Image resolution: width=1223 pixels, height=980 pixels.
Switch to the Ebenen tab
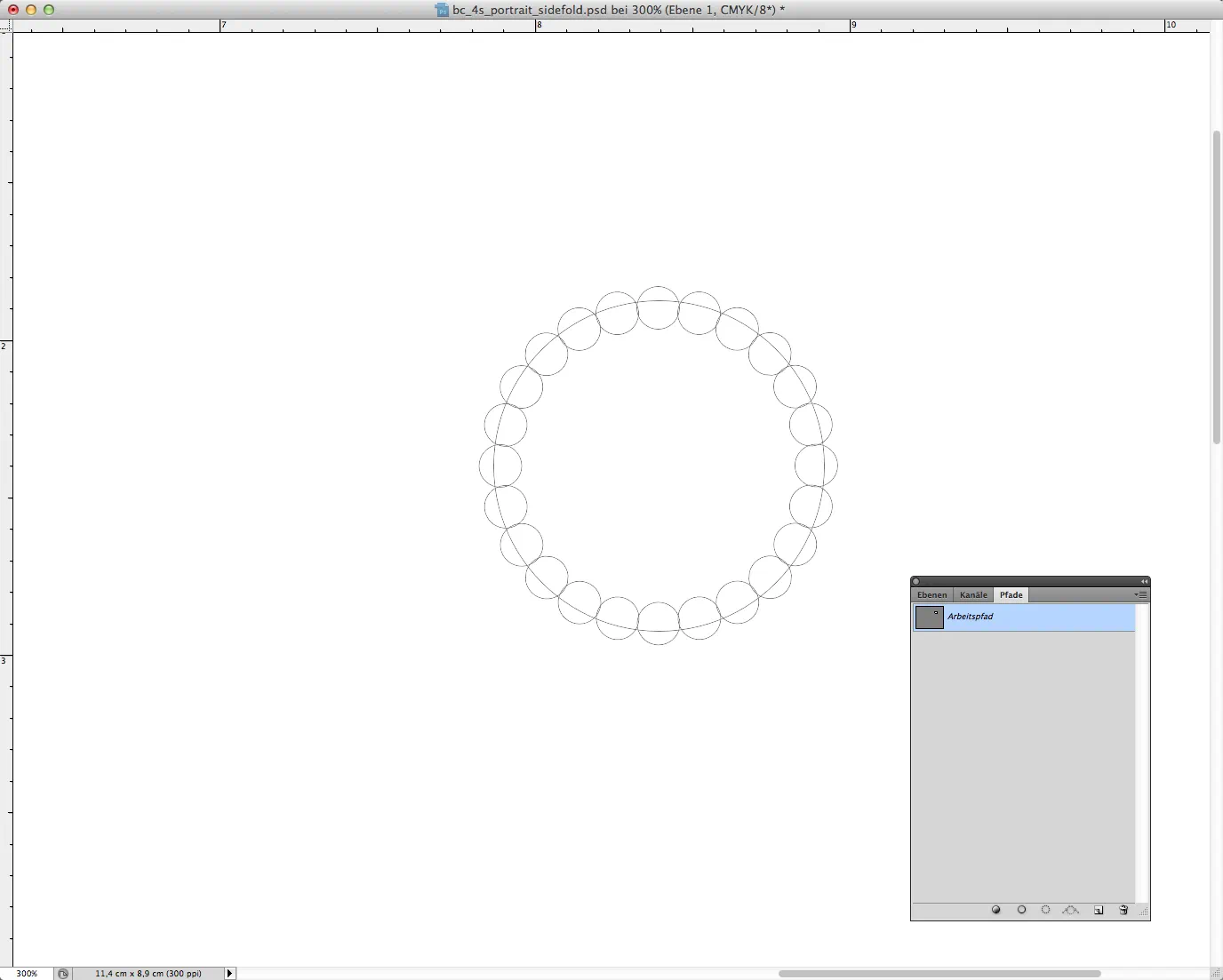click(x=931, y=595)
